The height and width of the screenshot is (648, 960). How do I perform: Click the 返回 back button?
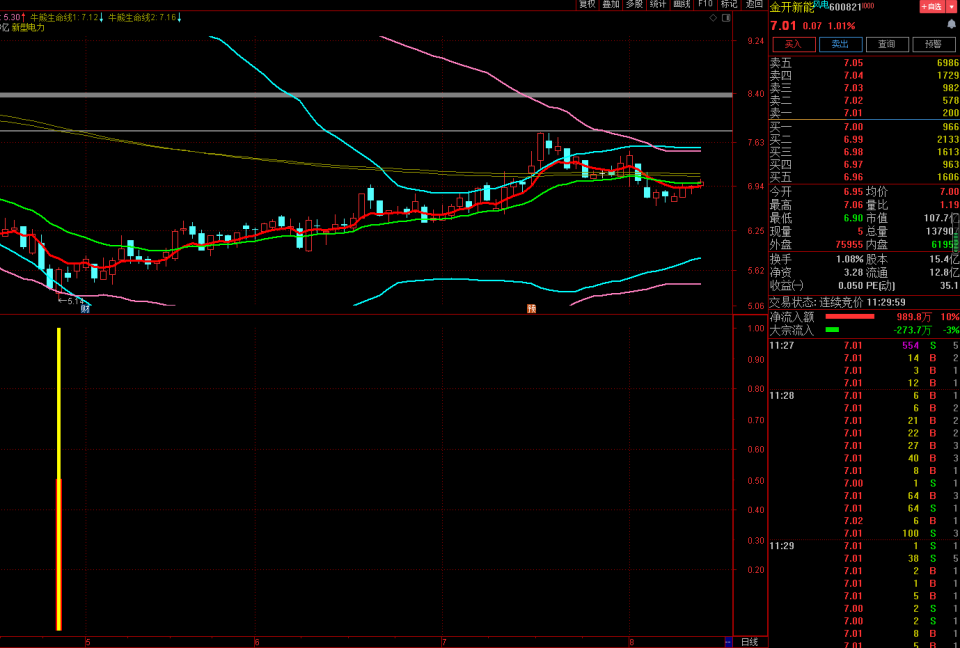click(754, 4)
